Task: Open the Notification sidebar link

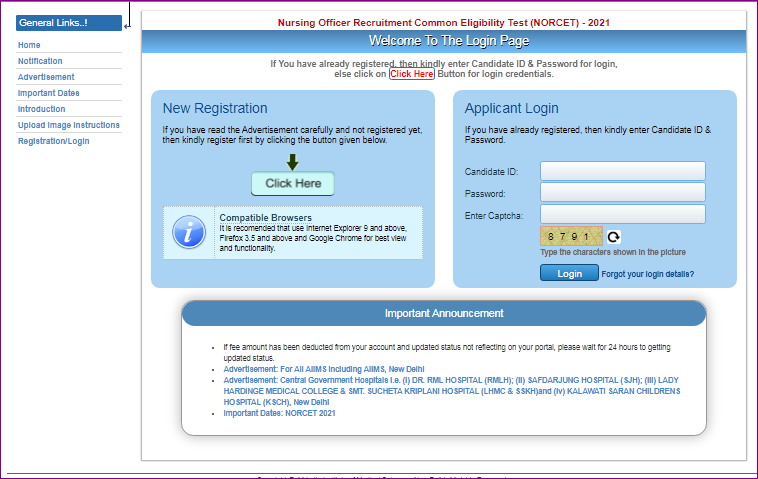Action: (x=40, y=61)
